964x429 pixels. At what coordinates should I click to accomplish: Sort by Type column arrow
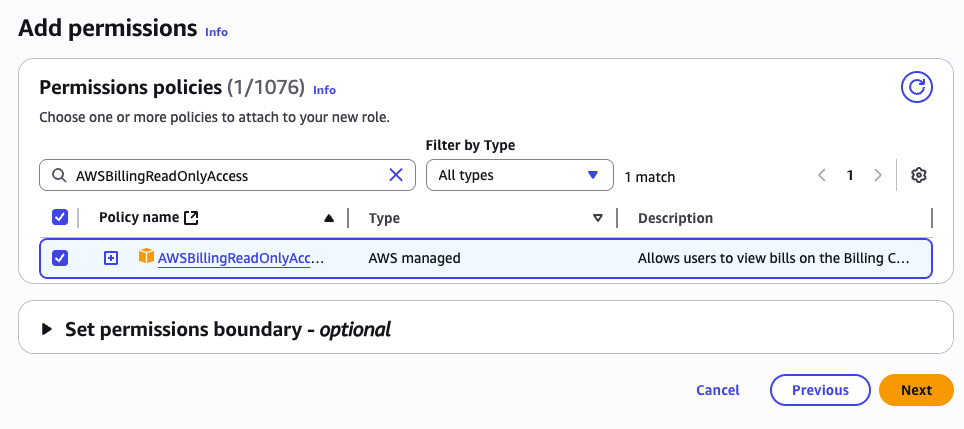(598, 218)
